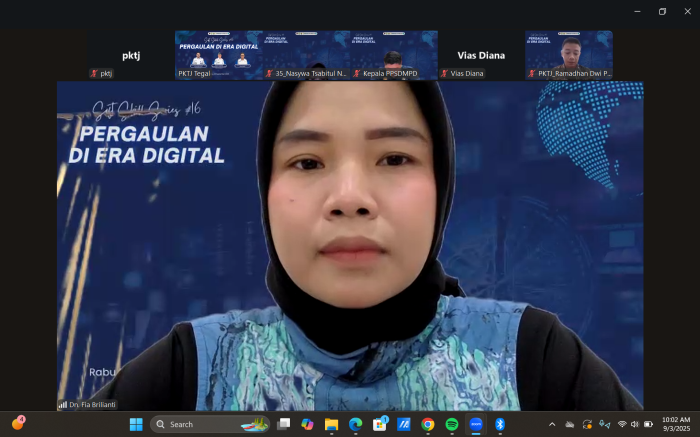This screenshot has height=437, width=700.
Task: Open the Windows Start menu
Action: (136, 424)
